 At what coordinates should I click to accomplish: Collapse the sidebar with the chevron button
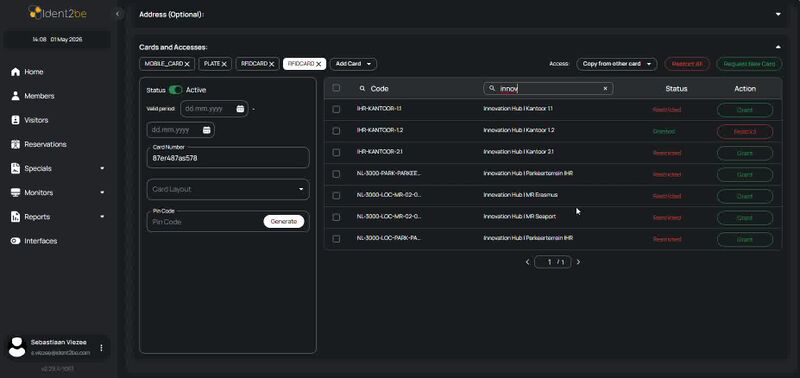click(x=118, y=14)
